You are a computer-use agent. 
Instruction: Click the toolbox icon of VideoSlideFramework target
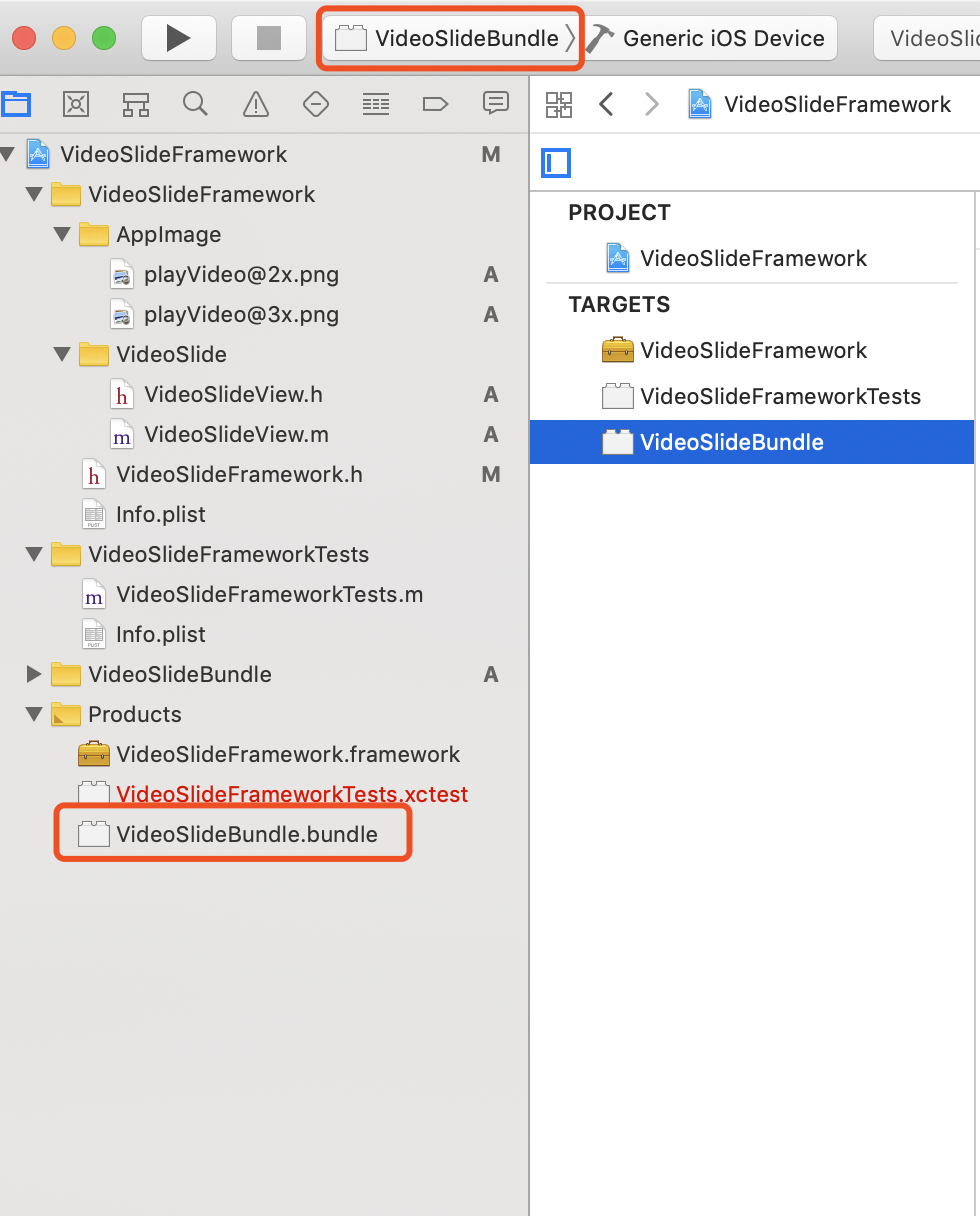pyautogui.click(x=618, y=350)
